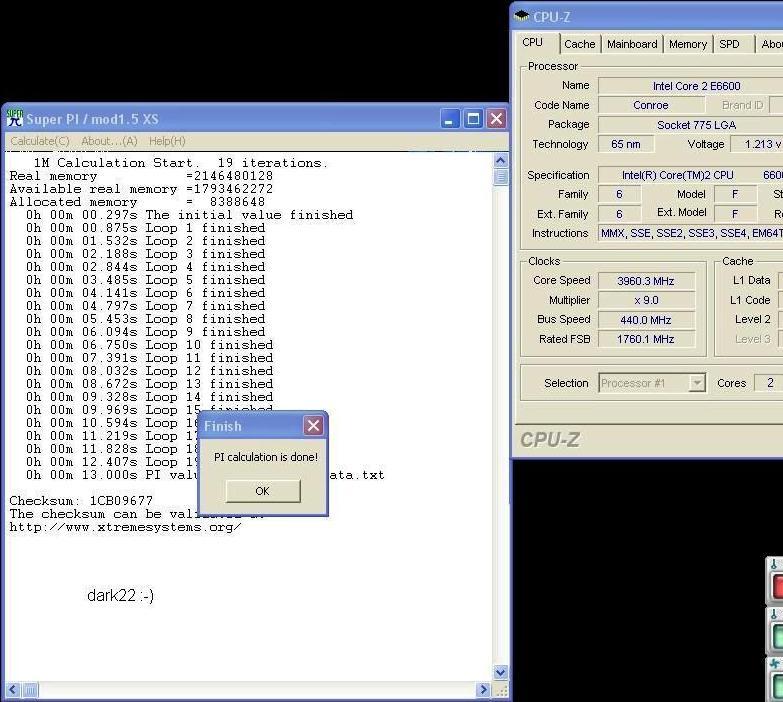Click 'The initial value finished' line
Screen dimensions: 783x702
[x=190, y=215]
